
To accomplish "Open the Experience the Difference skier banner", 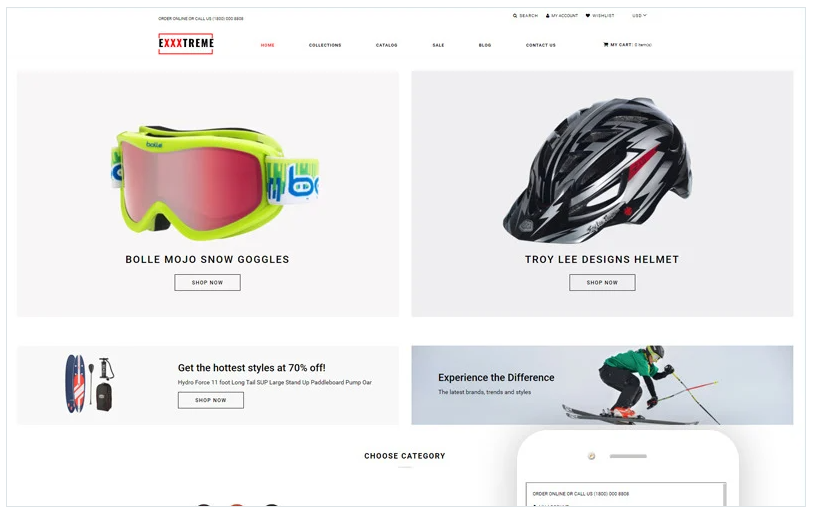I will [602, 385].
